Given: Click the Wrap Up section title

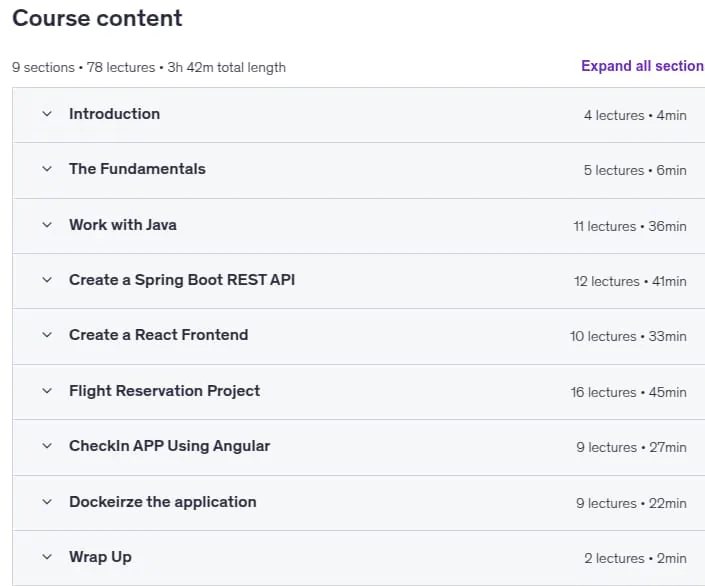Looking at the screenshot, I should (100, 557).
